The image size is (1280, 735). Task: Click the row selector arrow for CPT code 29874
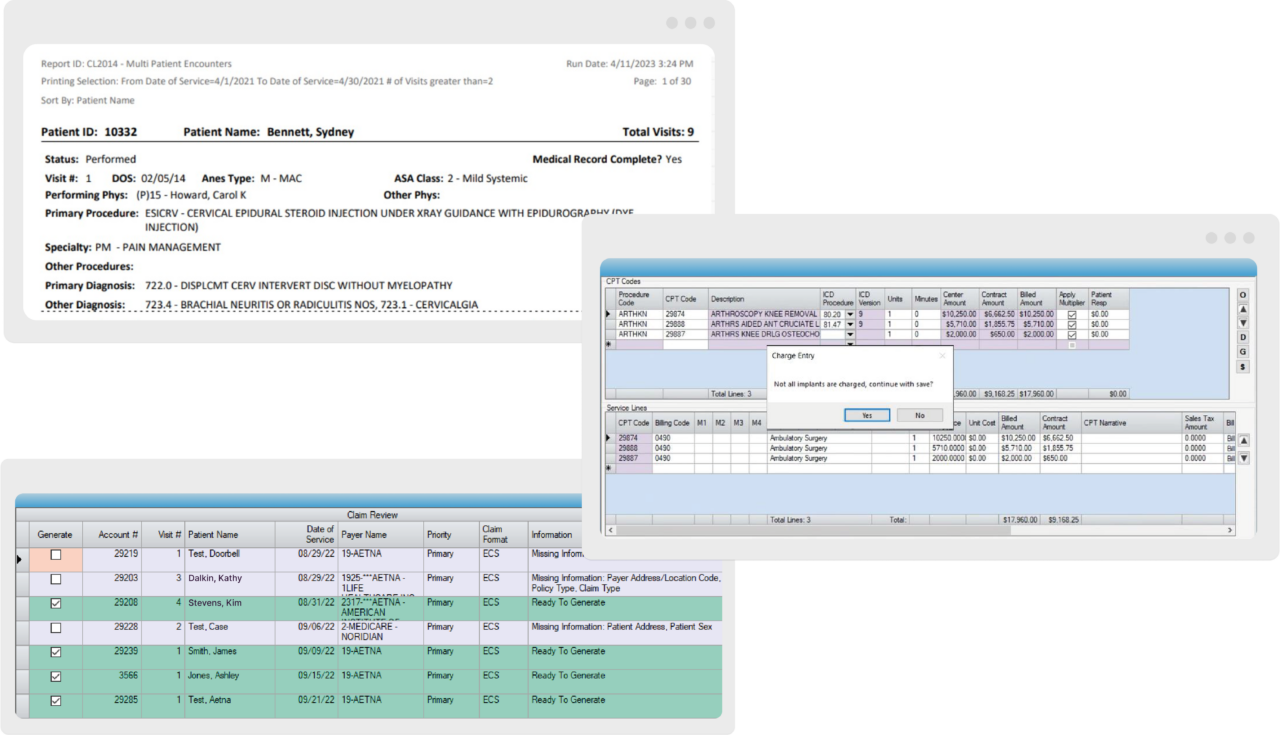pos(608,314)
